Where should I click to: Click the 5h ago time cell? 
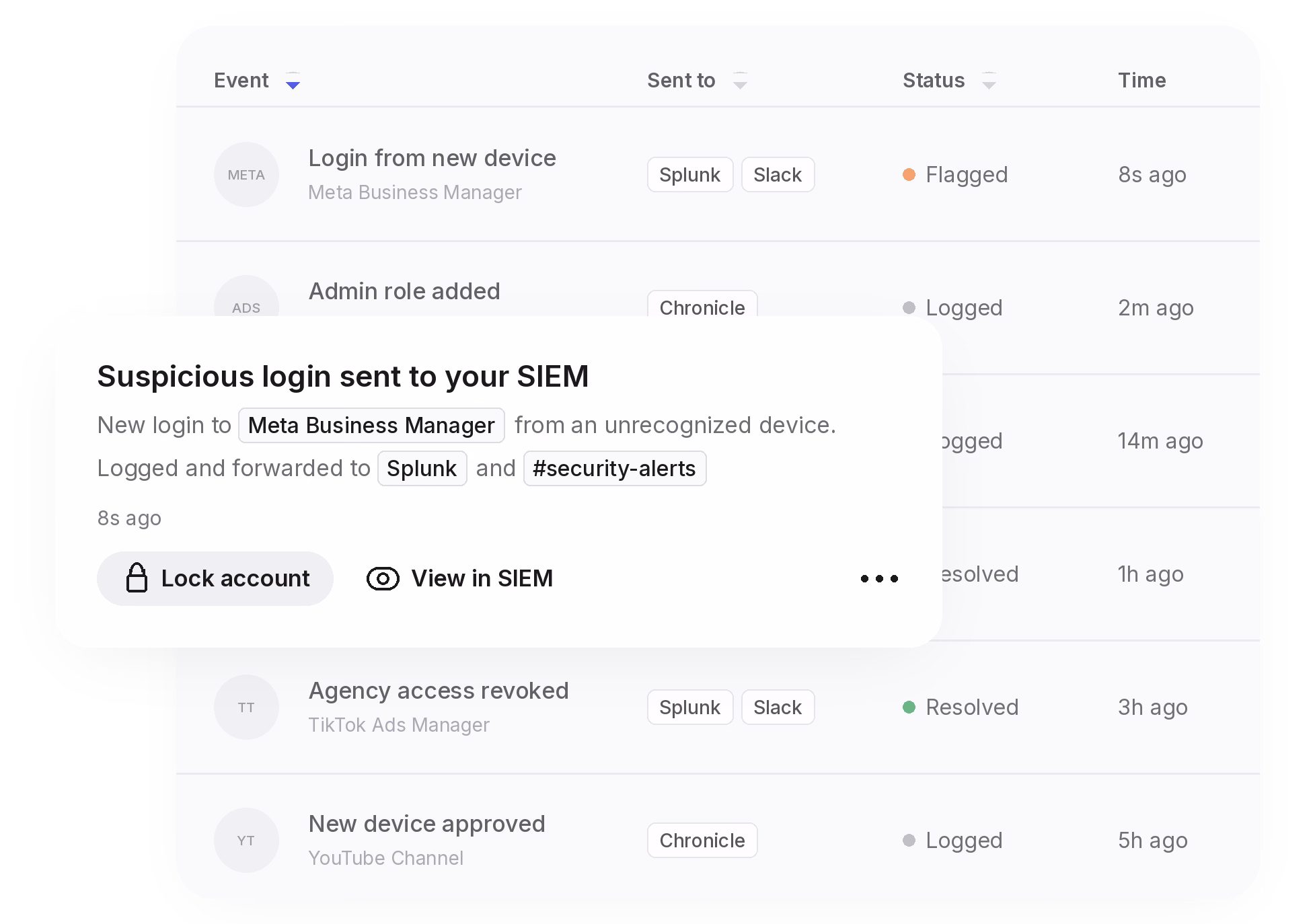[x=1153, y=841]
